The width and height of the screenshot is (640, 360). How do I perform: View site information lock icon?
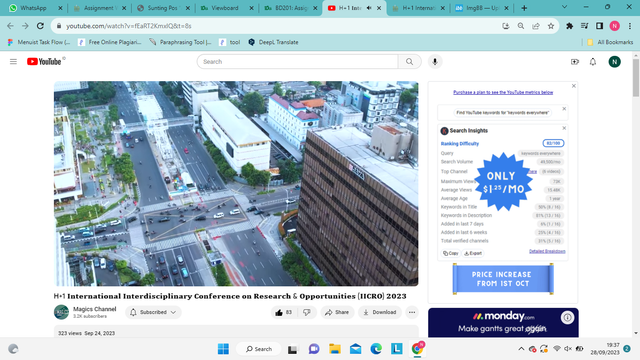tap(59, 26)
